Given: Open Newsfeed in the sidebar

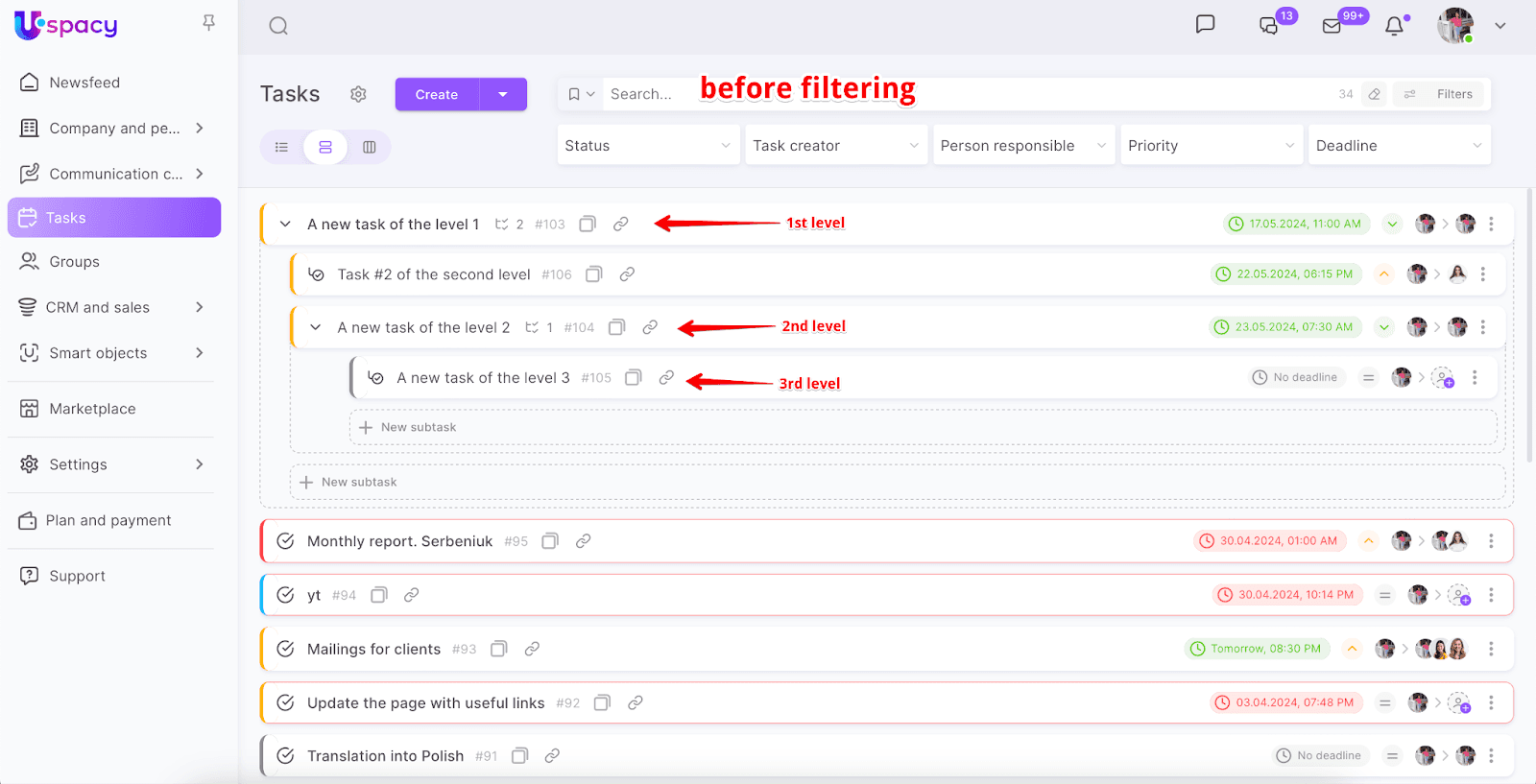Looking at the screenshot, I should [x=84, y=83].
